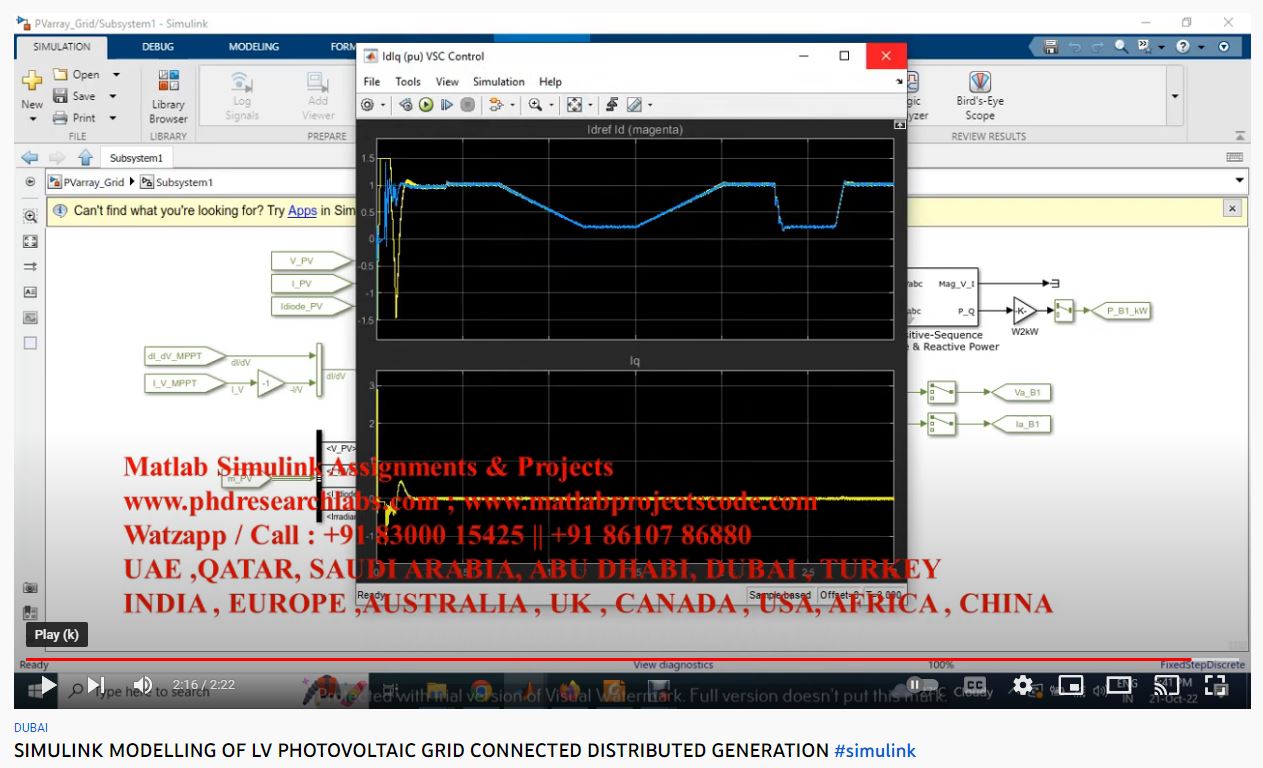Expand the Open dropdown arrow

[116, 75]
